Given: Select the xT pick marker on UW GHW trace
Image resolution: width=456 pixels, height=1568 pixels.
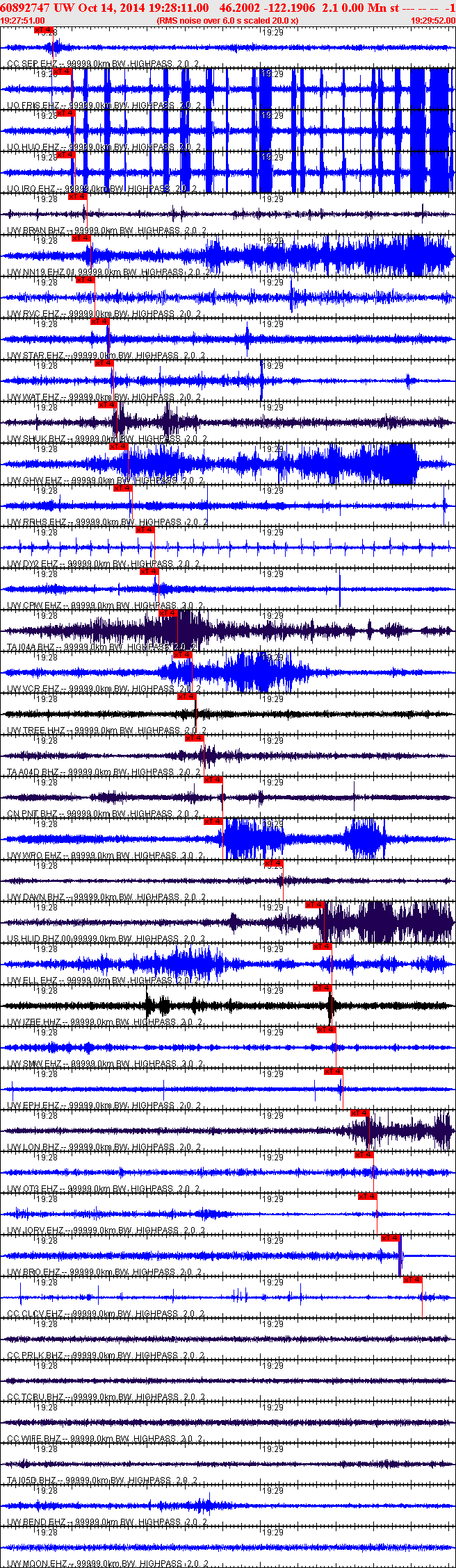Looking at the screenshot, I should click(119, 447).
